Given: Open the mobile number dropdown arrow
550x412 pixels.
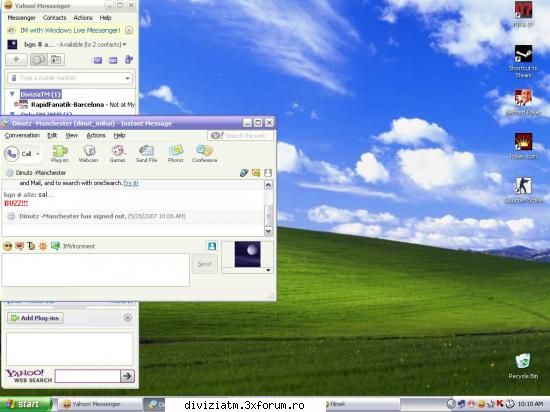Looking at the screenshot, I should click(127, 78).
